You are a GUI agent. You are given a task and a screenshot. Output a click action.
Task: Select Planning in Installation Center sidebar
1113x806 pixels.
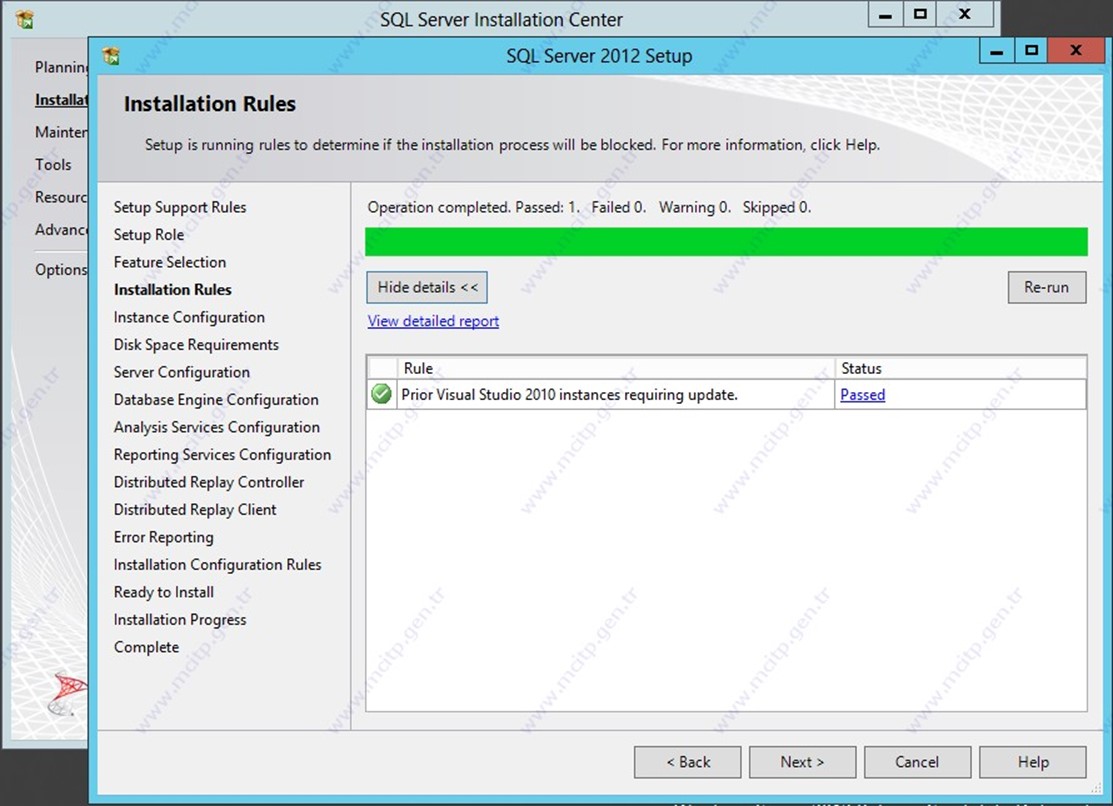click(62, 67)
